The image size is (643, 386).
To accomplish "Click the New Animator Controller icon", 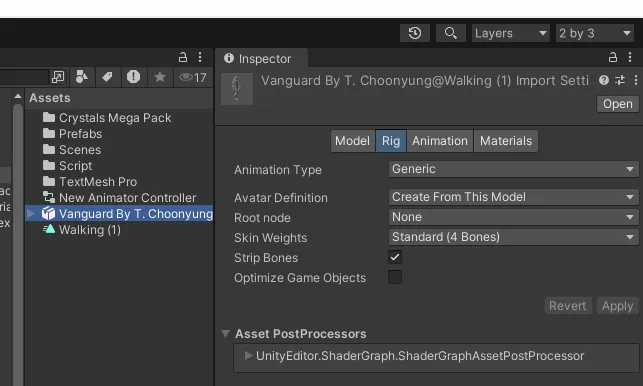I will (49, 197).
